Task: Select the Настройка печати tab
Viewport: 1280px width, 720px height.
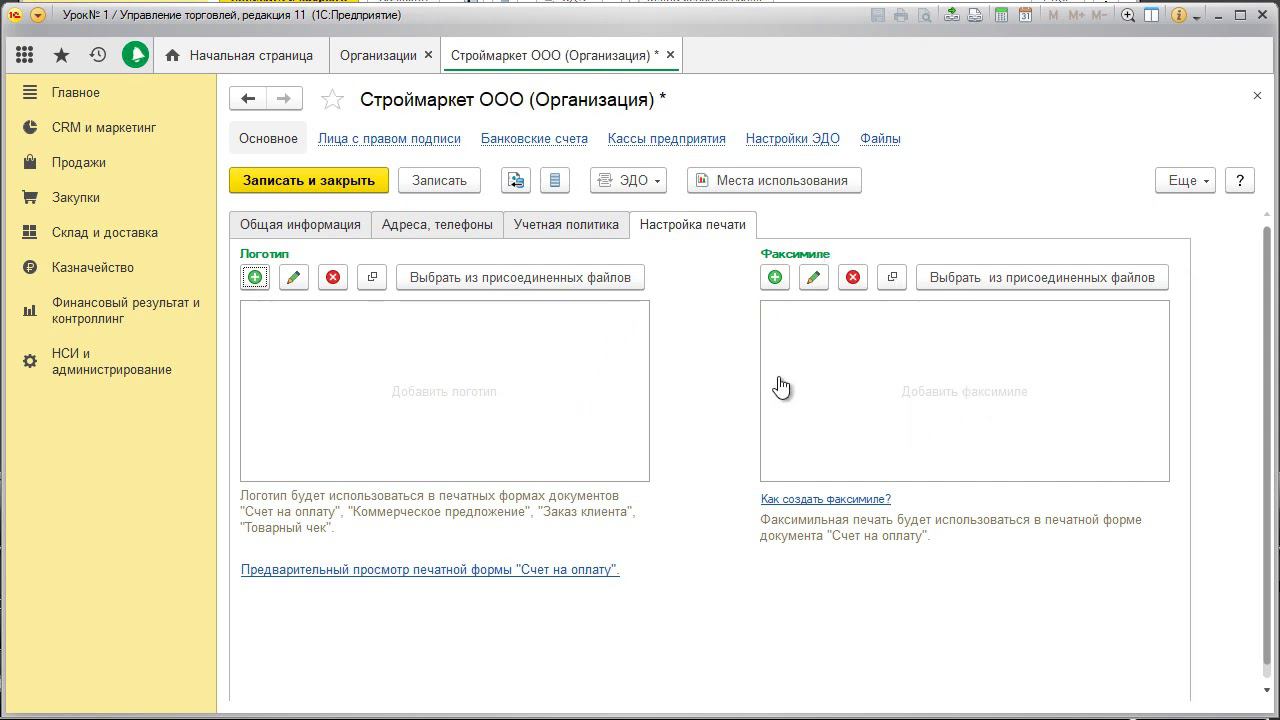Action: [693, 225]
